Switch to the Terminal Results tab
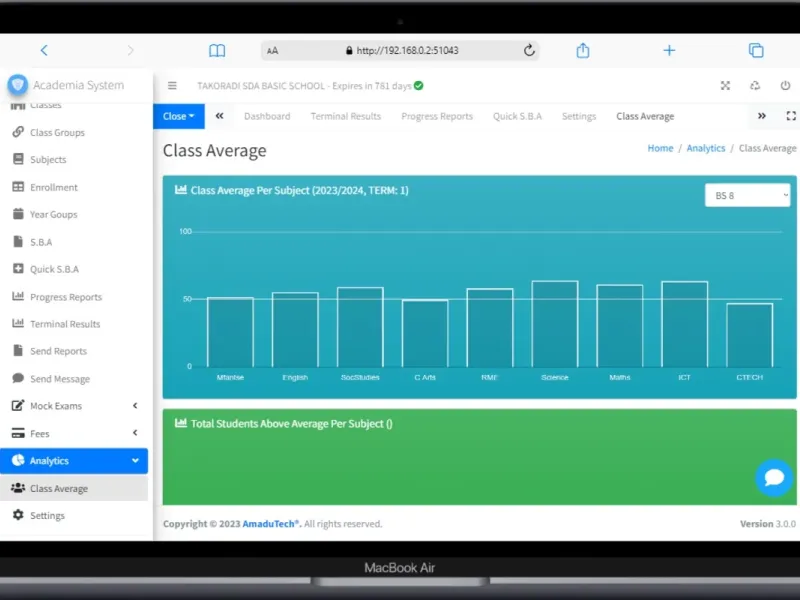The height and width of the screenshot is (600, 800). [345, 116]
